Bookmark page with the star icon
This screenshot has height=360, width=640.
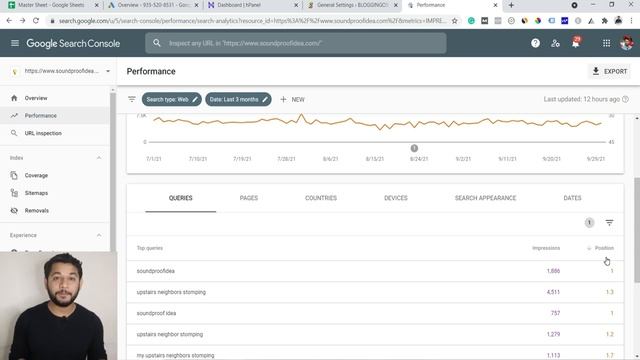(454, 20)
